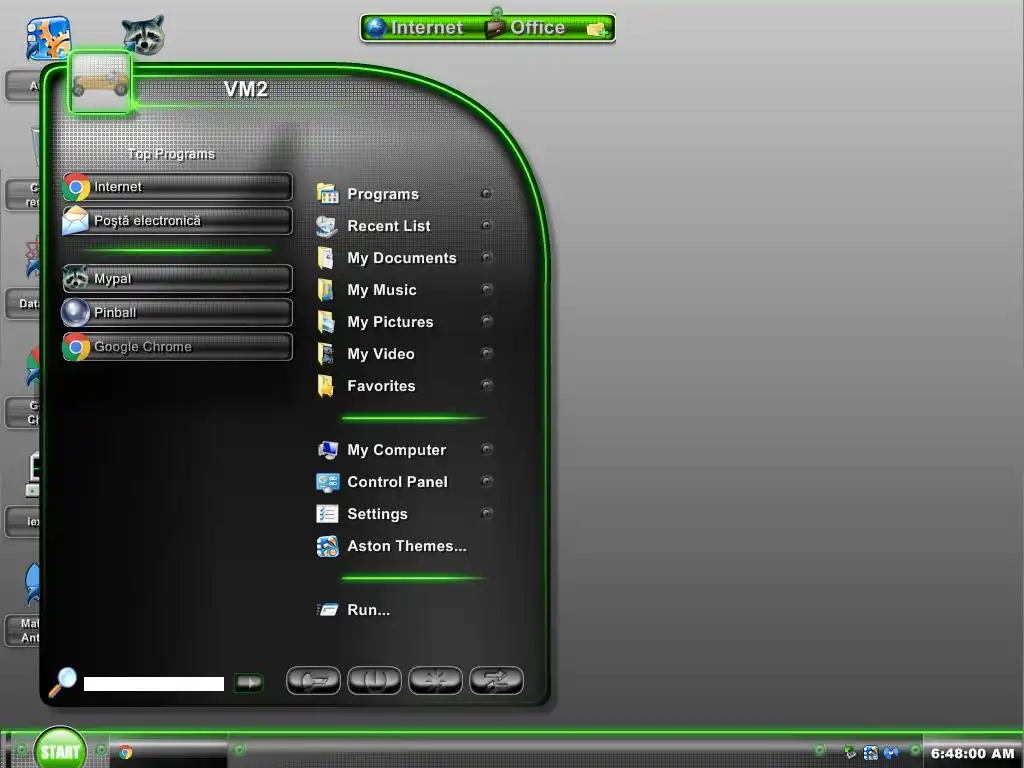Expand the My Music submenu dot
Screen dimensions: 1024x768
point(487,289)
